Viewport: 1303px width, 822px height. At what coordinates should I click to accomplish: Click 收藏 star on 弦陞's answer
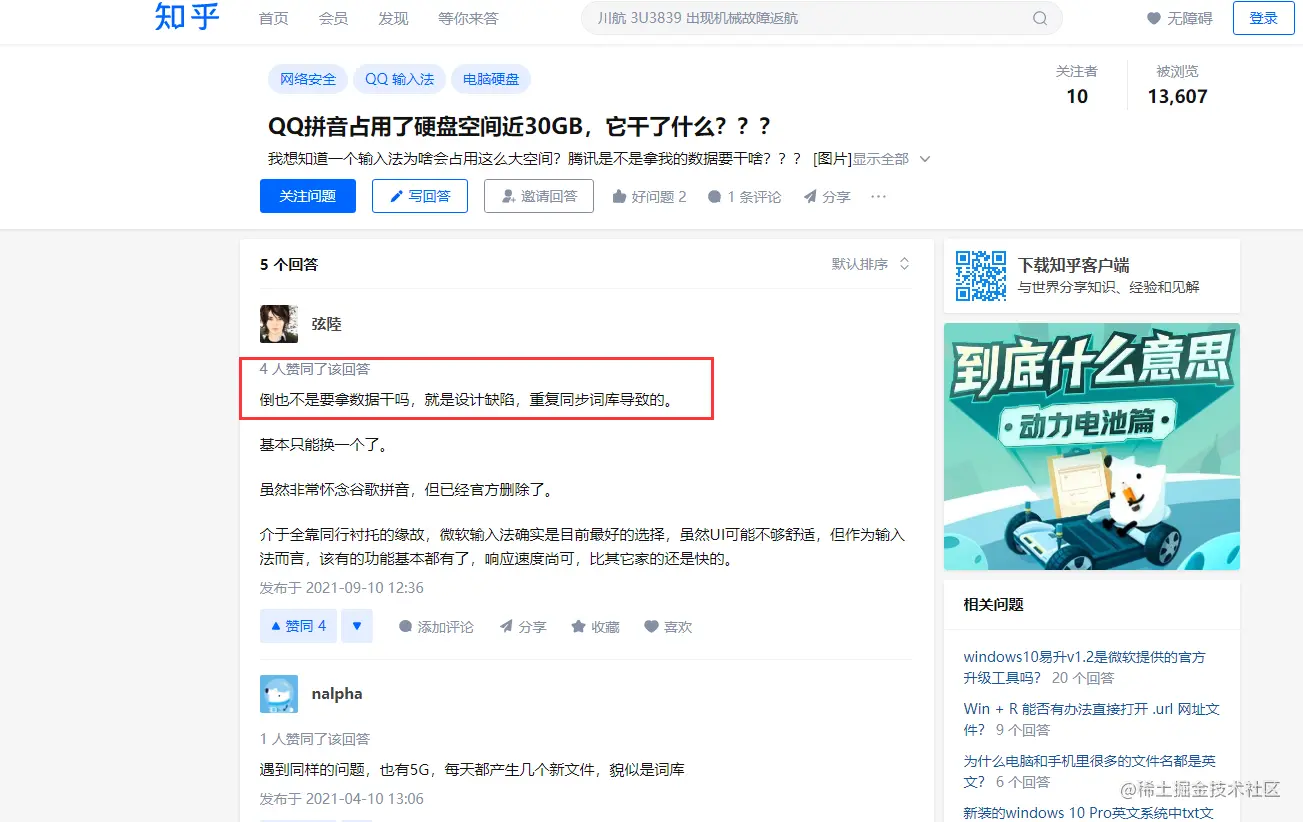click(595, 627)
